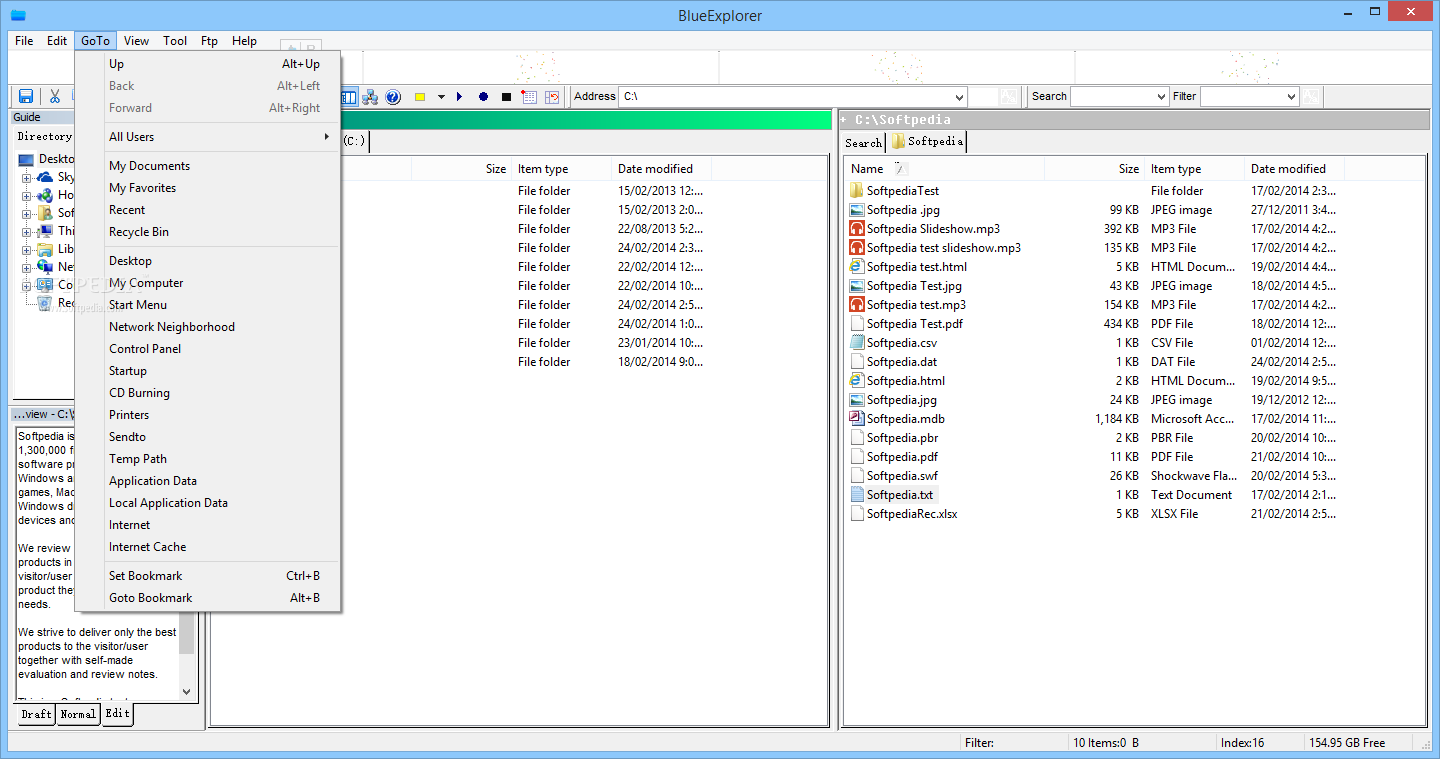Select the Directory tab in Guide panel
Viewport: 1440px width, 759px height.
(45, 136)
